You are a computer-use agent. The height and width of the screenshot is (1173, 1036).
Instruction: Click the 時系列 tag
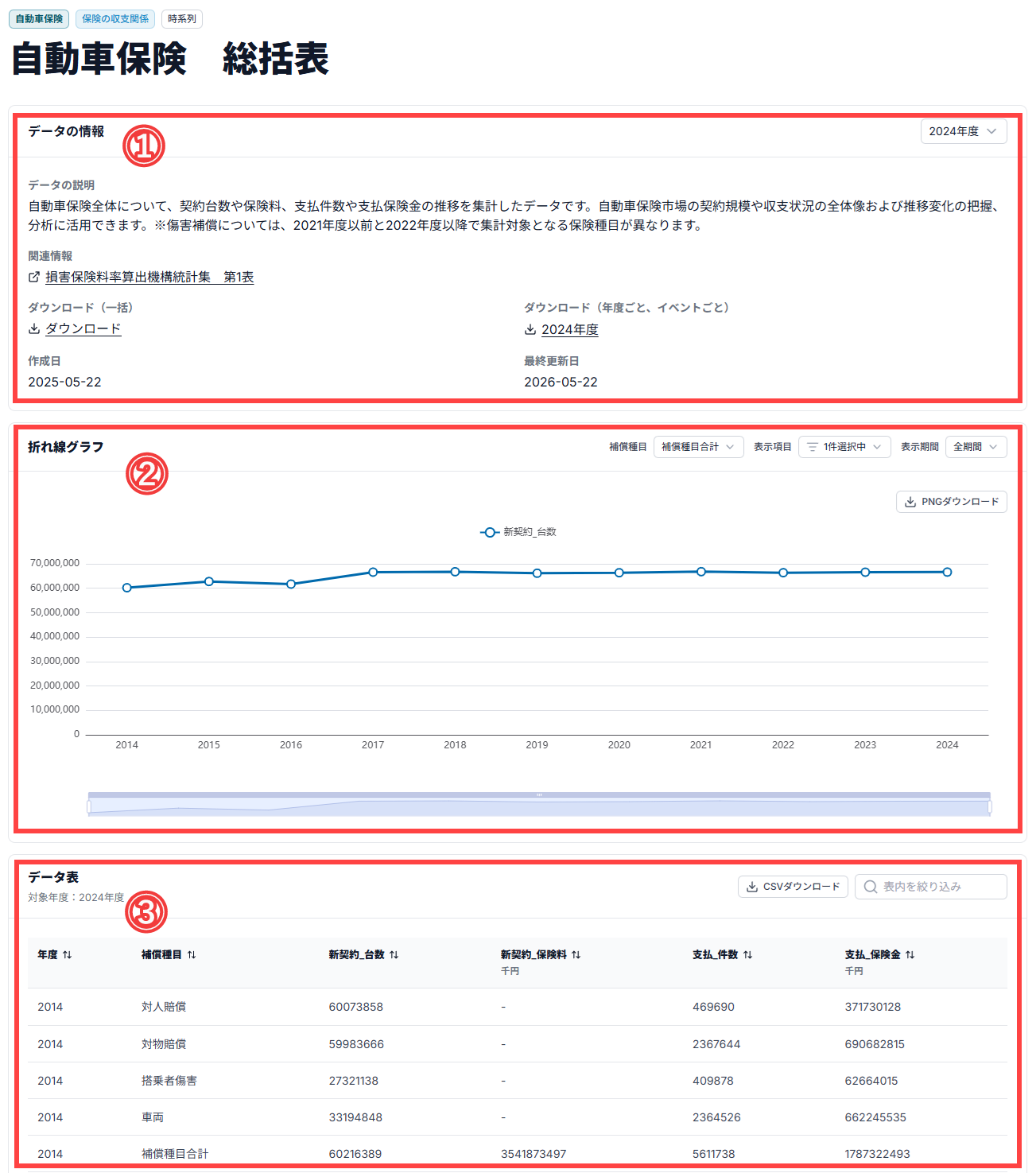182,19
